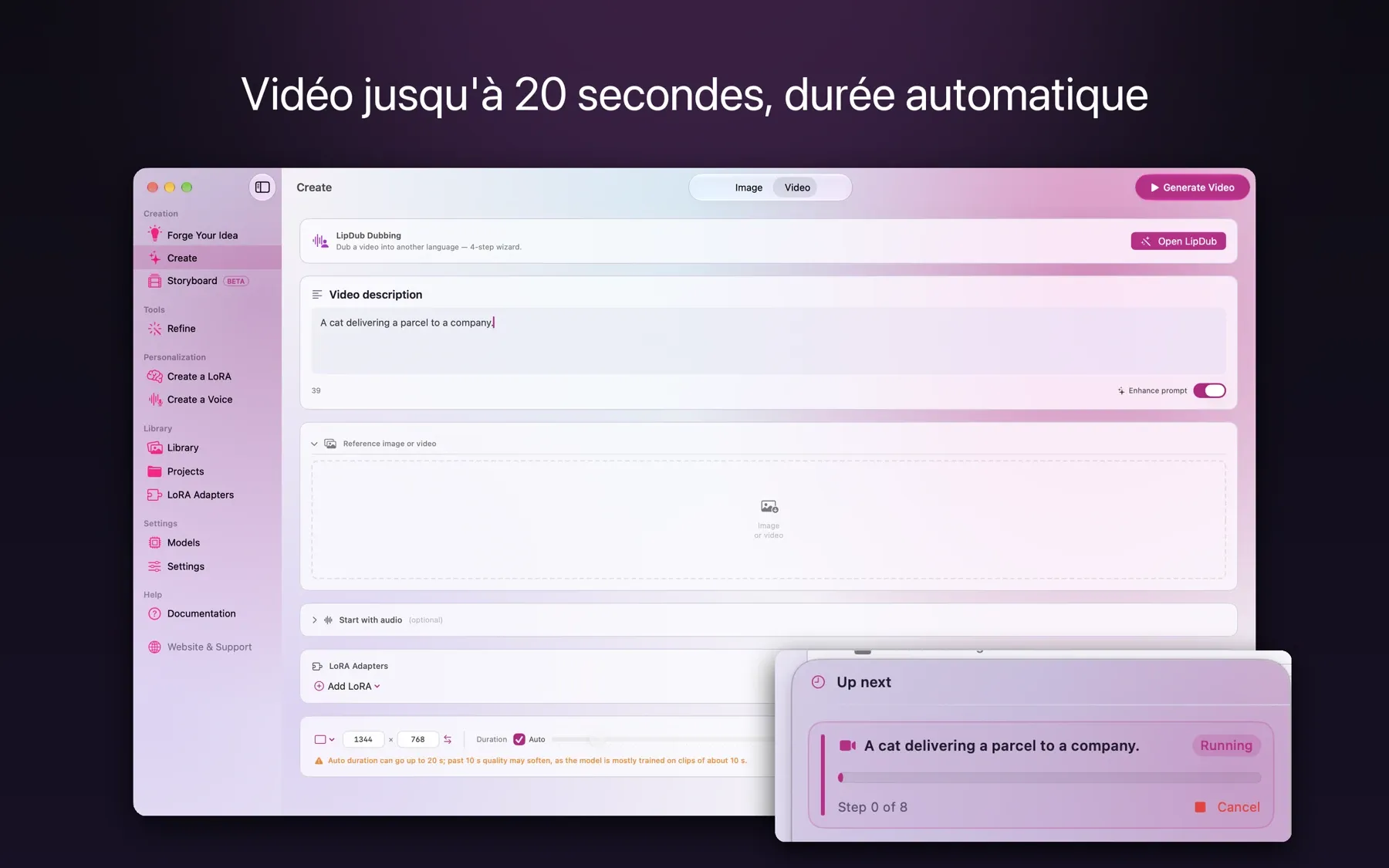Click the LoRA Adapters panel header icon

point(317,666)
